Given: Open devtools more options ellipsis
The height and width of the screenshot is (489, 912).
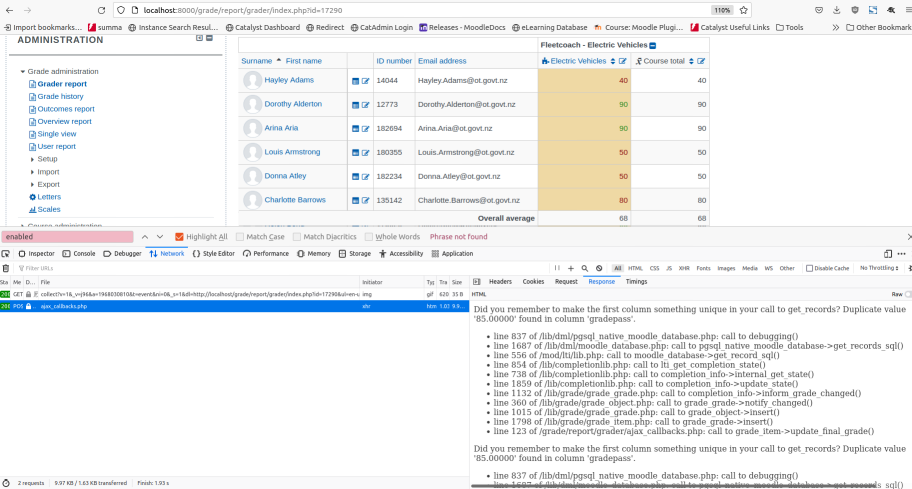Looking at the screenshot, I should (x=902, y=254).
